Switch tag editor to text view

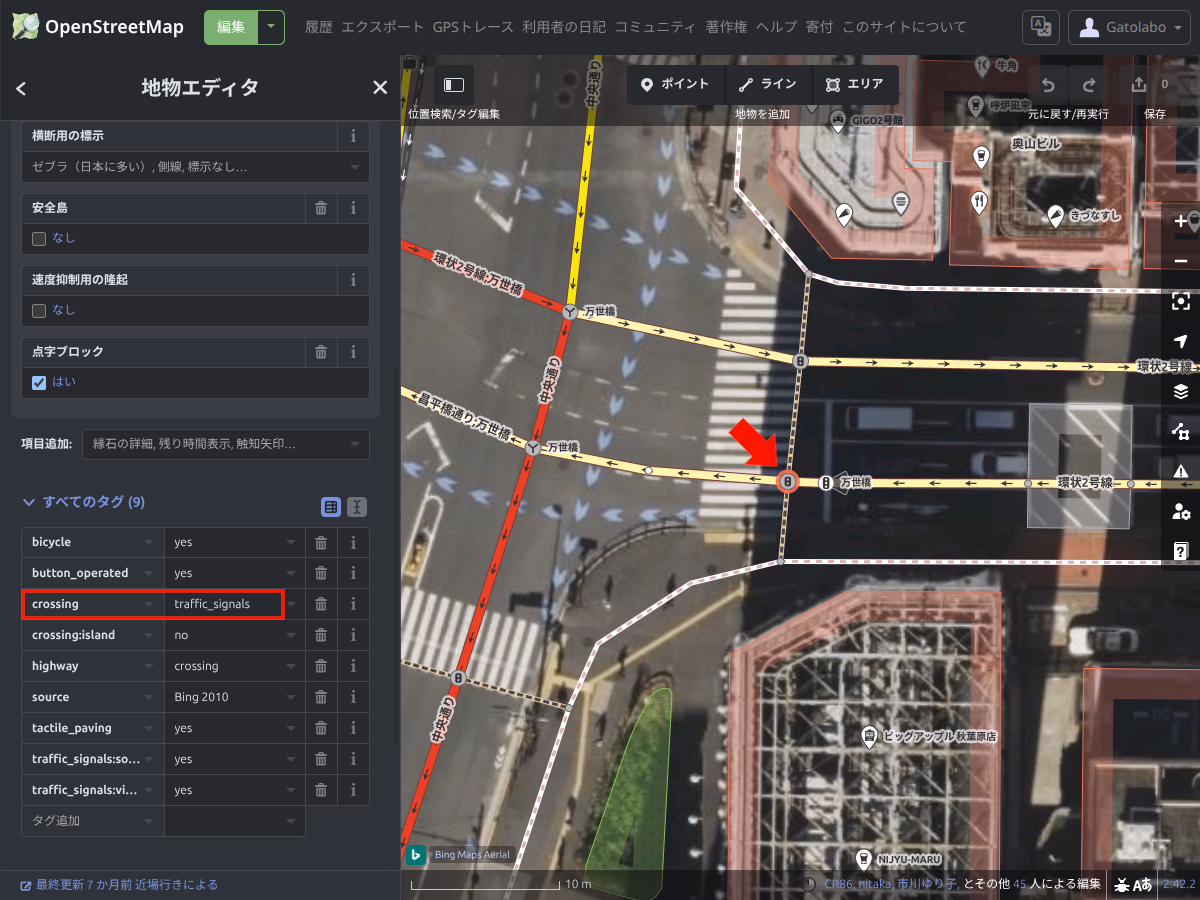357,507
